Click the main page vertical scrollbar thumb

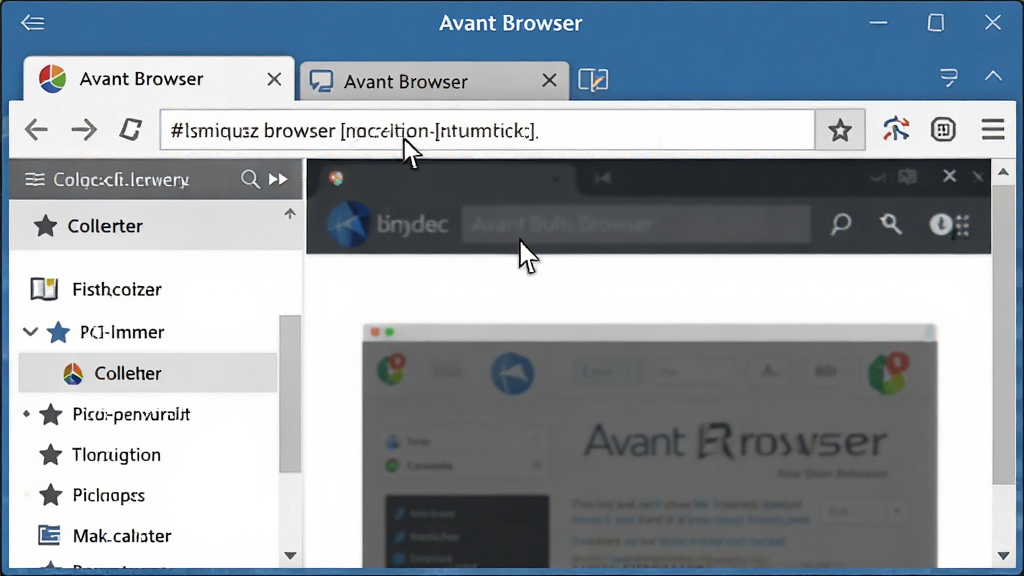pos(1003,335)
